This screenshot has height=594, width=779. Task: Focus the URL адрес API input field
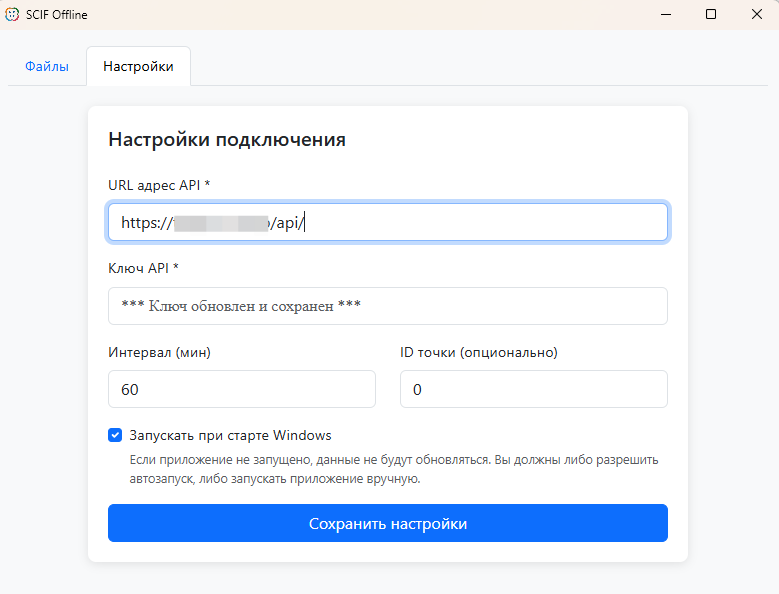tap(480, 222)
